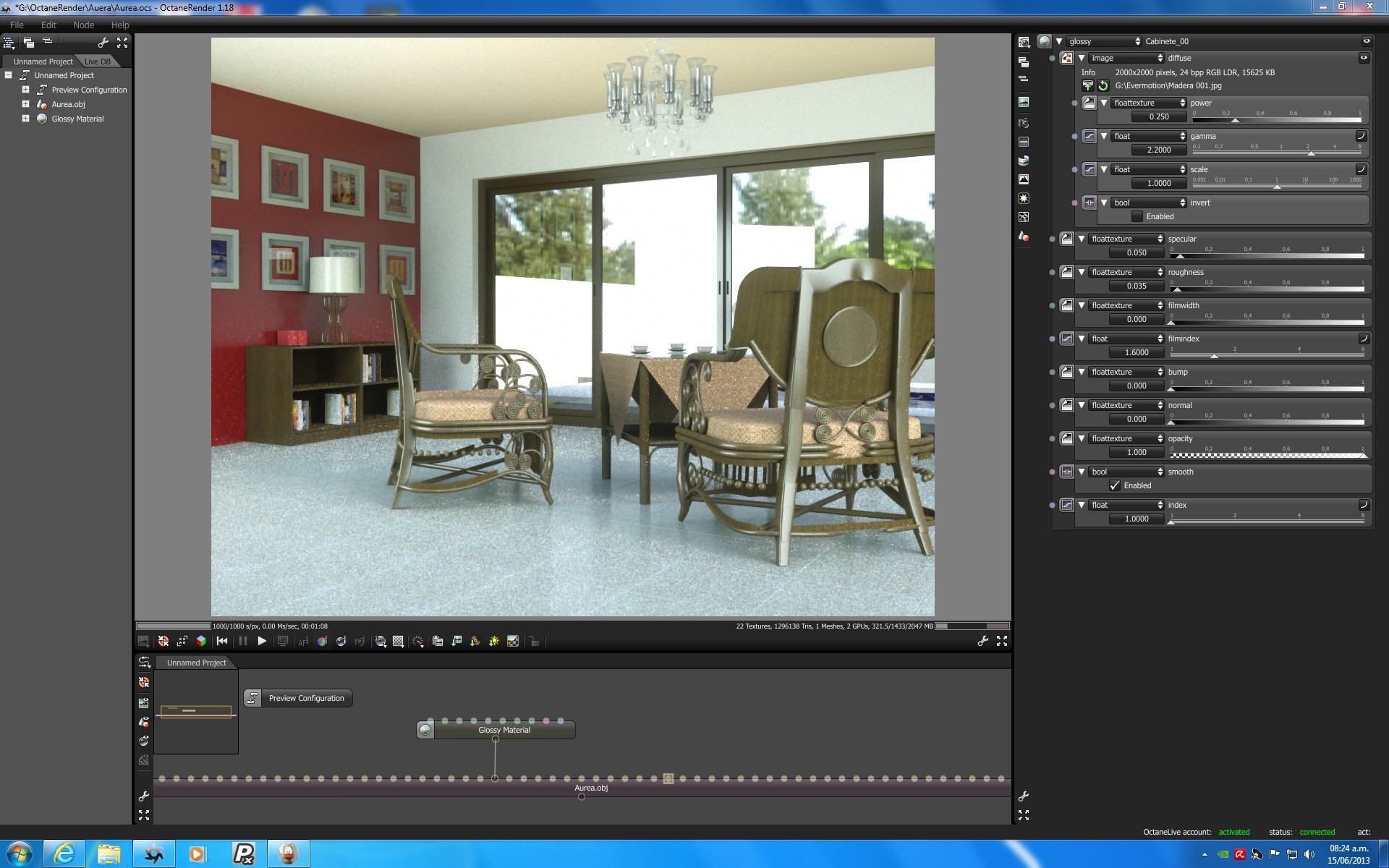Select the white balance color picker icon
This screenshot has height=868, width=1389.
[322, 641]
